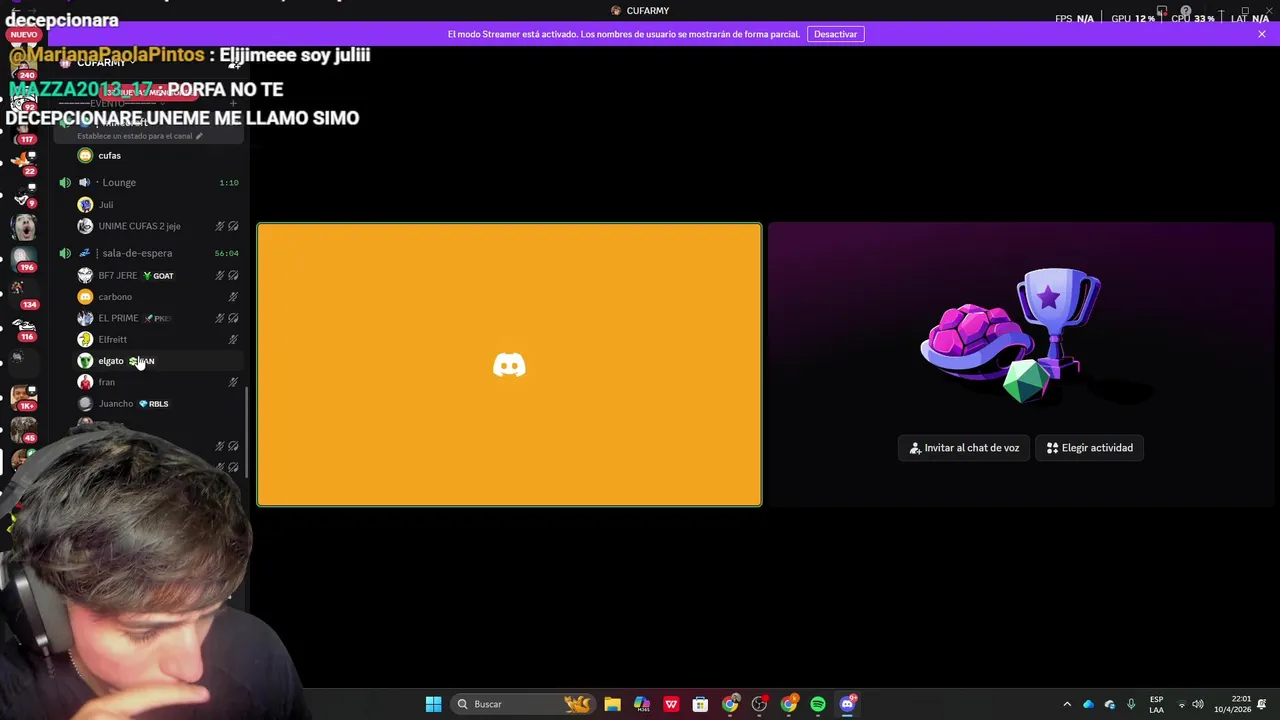Select user UNIME CUFAS 2 jeje
The height and width of the screenshot is (720, 1280).
(x=139, y=226)
